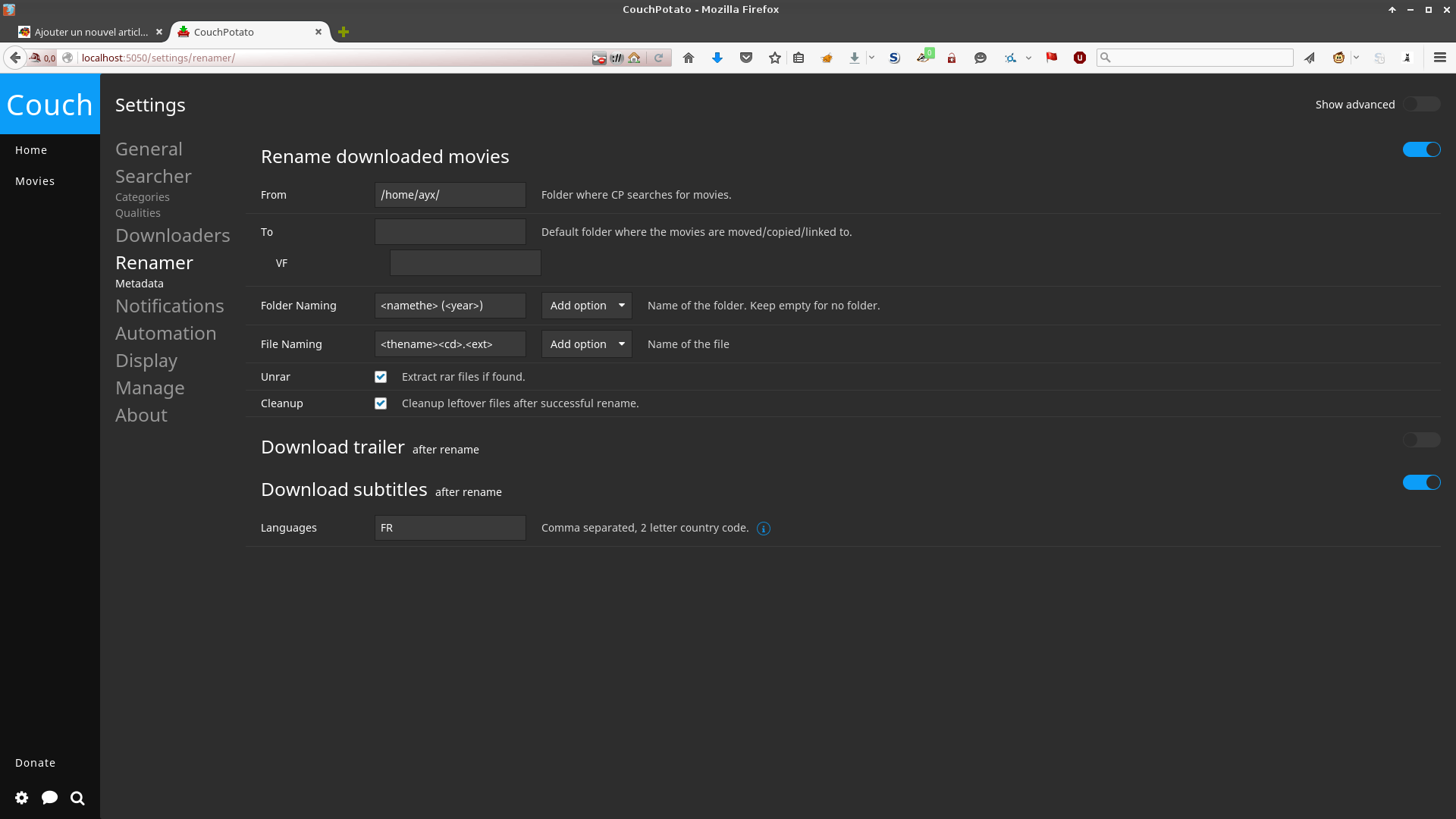Image resolution: width=1456 pixels, height=819 pixels.
Task: Reload the page with the refresh icon
Action: point(658,58)
